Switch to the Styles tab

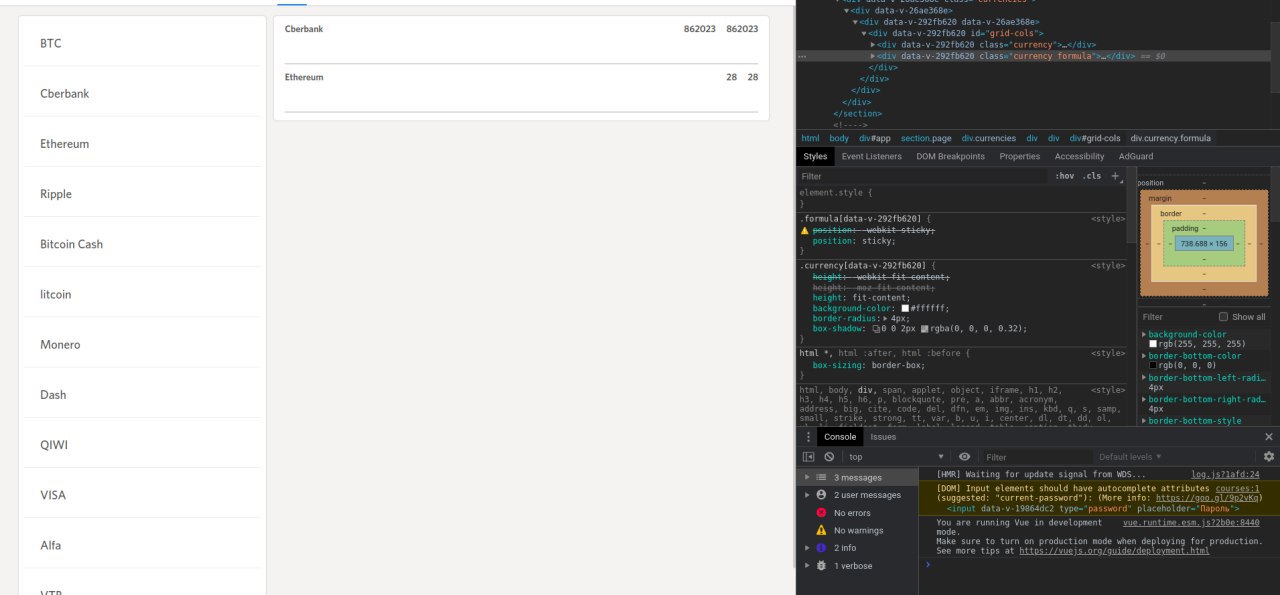[x=816, y=157]
